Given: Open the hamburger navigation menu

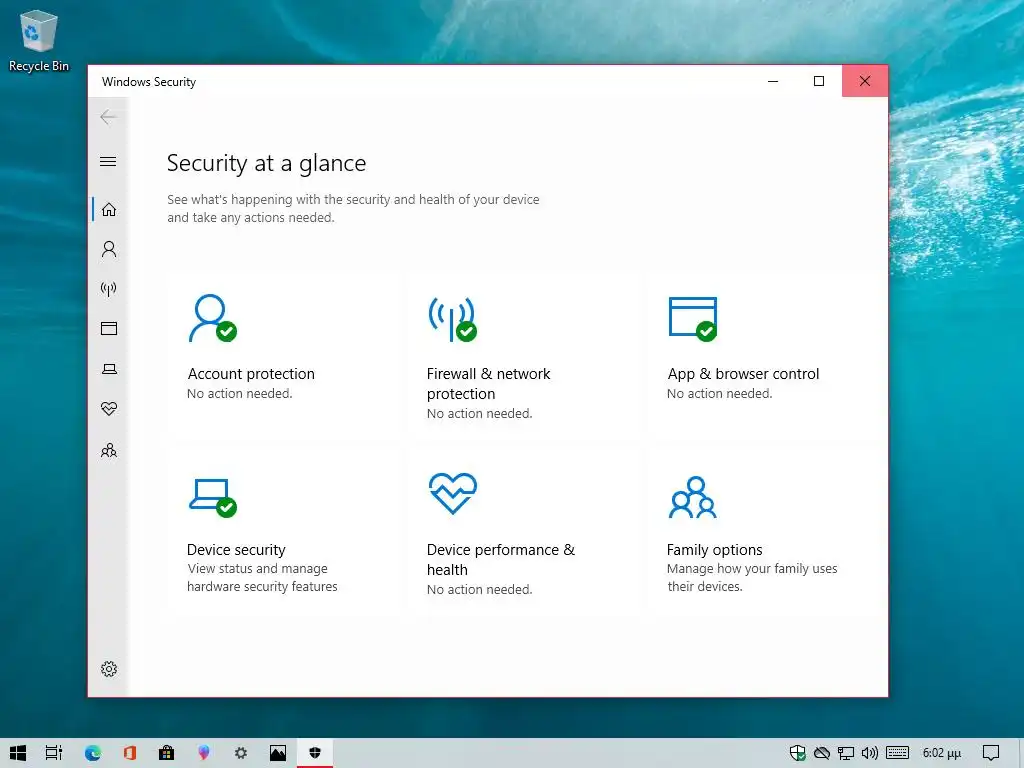Looking at the screenshot, I should point(108,161).
